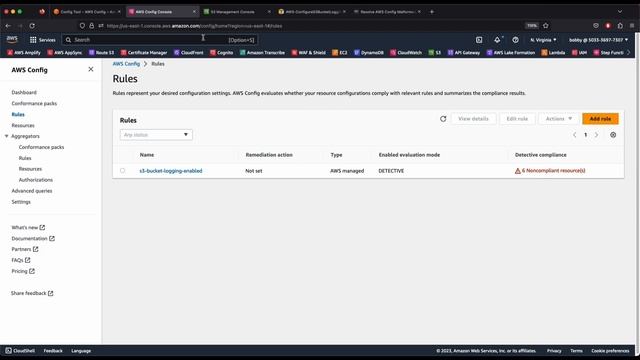Switch to the S3 Management Console tab
This screenshot has width=640, height=360.
(236, 11)
